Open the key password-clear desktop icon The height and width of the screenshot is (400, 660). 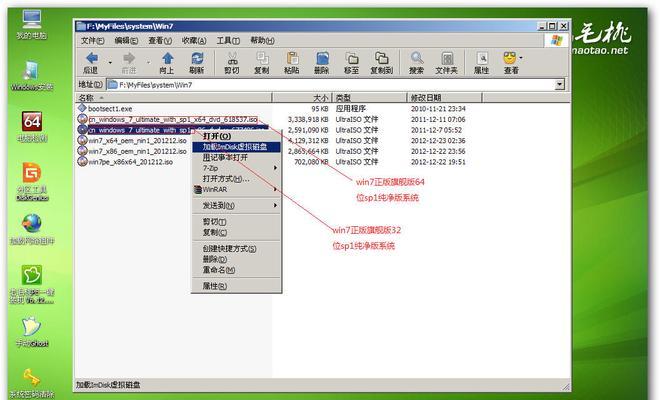point(32,383)
